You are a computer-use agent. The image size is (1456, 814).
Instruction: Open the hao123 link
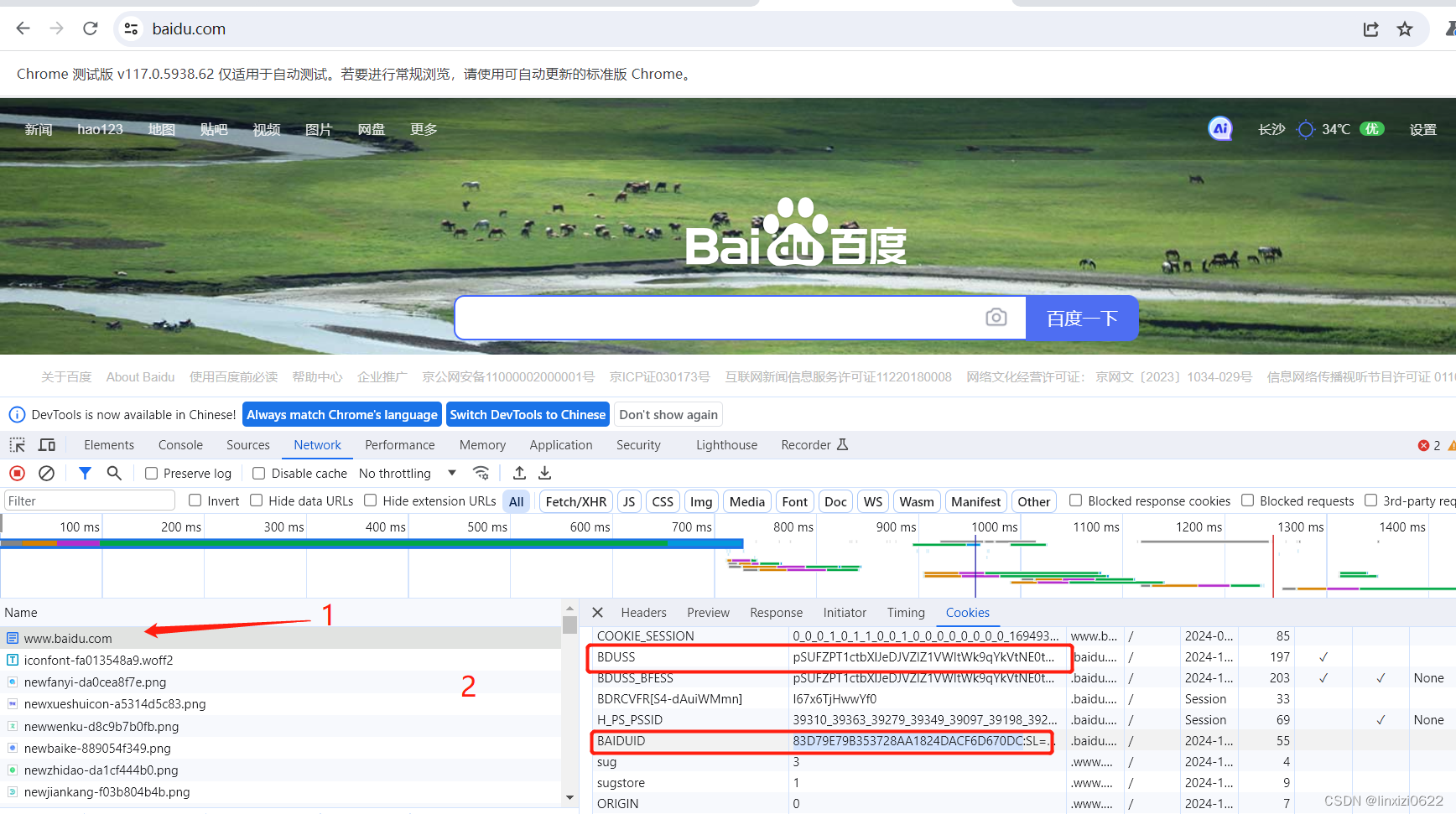pyautogui.click(x=100, y=129)
